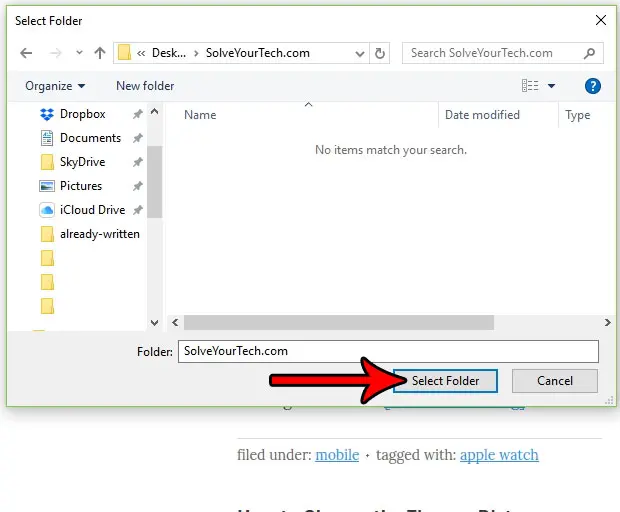The image size is (620, 512).
Task: Expand the address bar path dropdown
Action: [359, 53]
